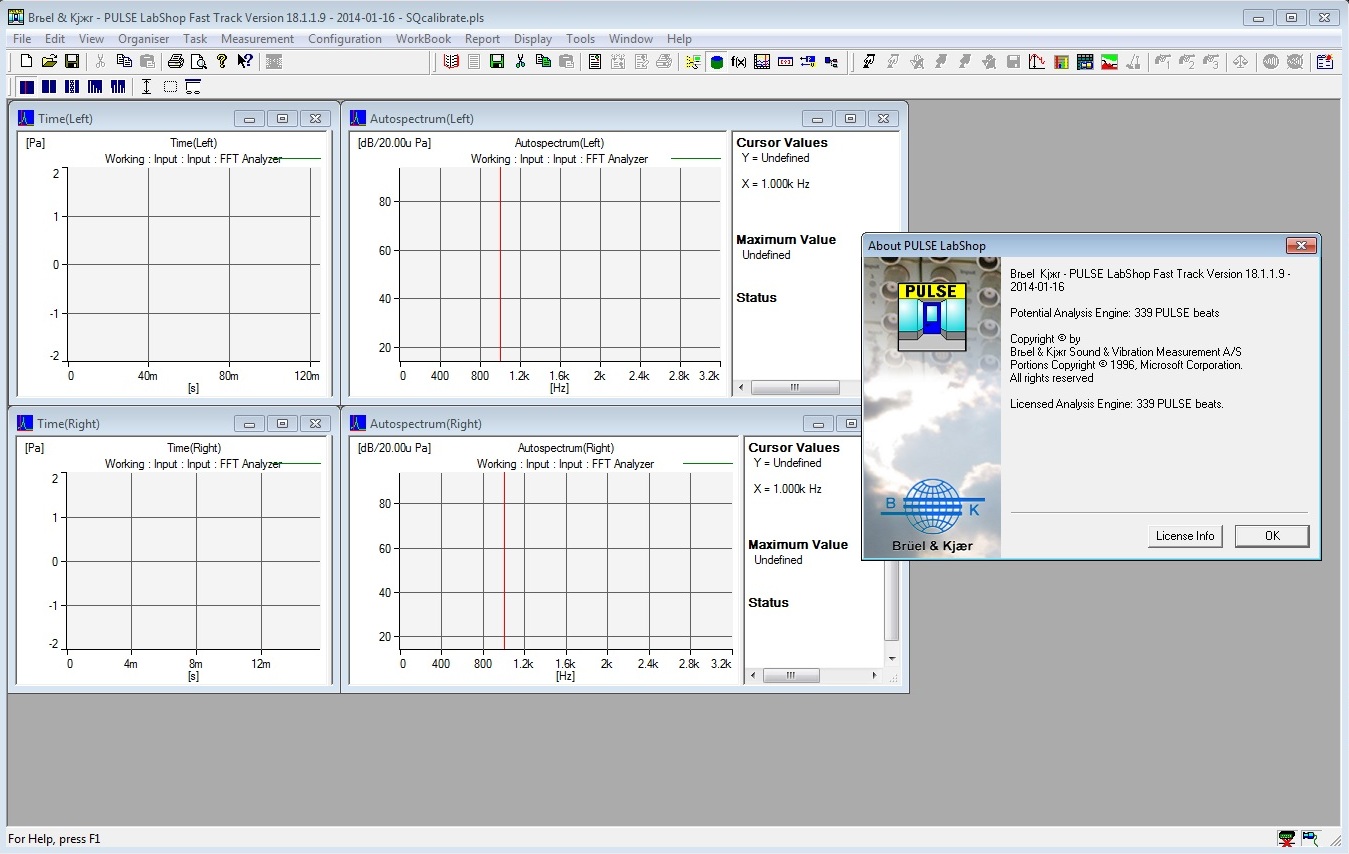The height and width of the screenshot is (854, 1349).
Task: Open the f(x) function organiser icon
Action: tap(739, 62)
